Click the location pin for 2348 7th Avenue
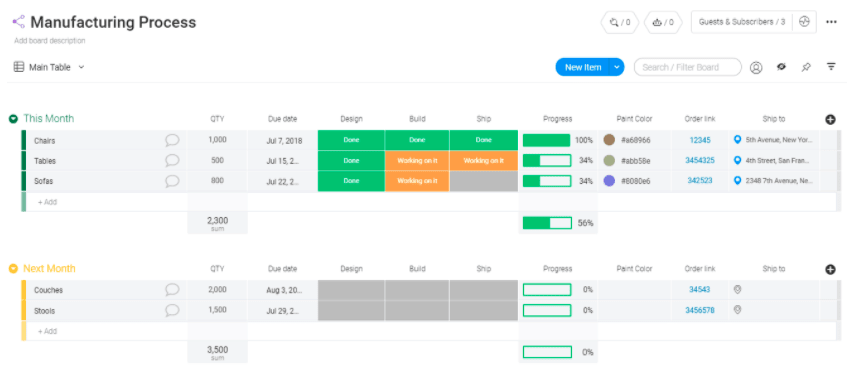Screen dimensions: 865x383 [738, 180]
